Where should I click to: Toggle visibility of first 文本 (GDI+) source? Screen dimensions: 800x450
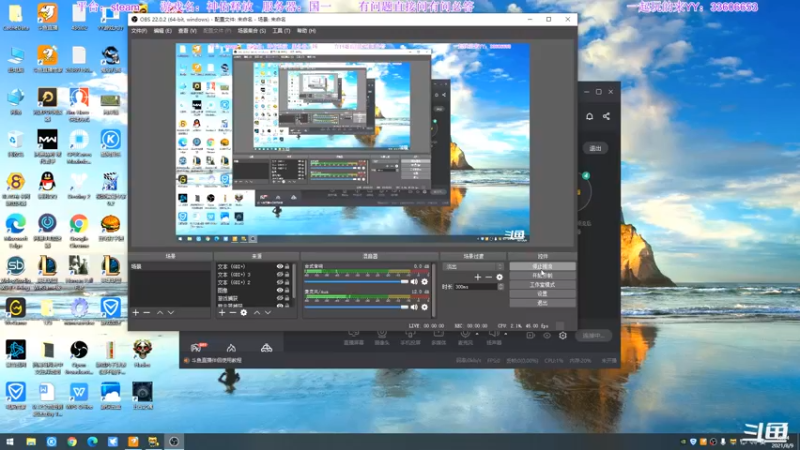coord(280,266)
